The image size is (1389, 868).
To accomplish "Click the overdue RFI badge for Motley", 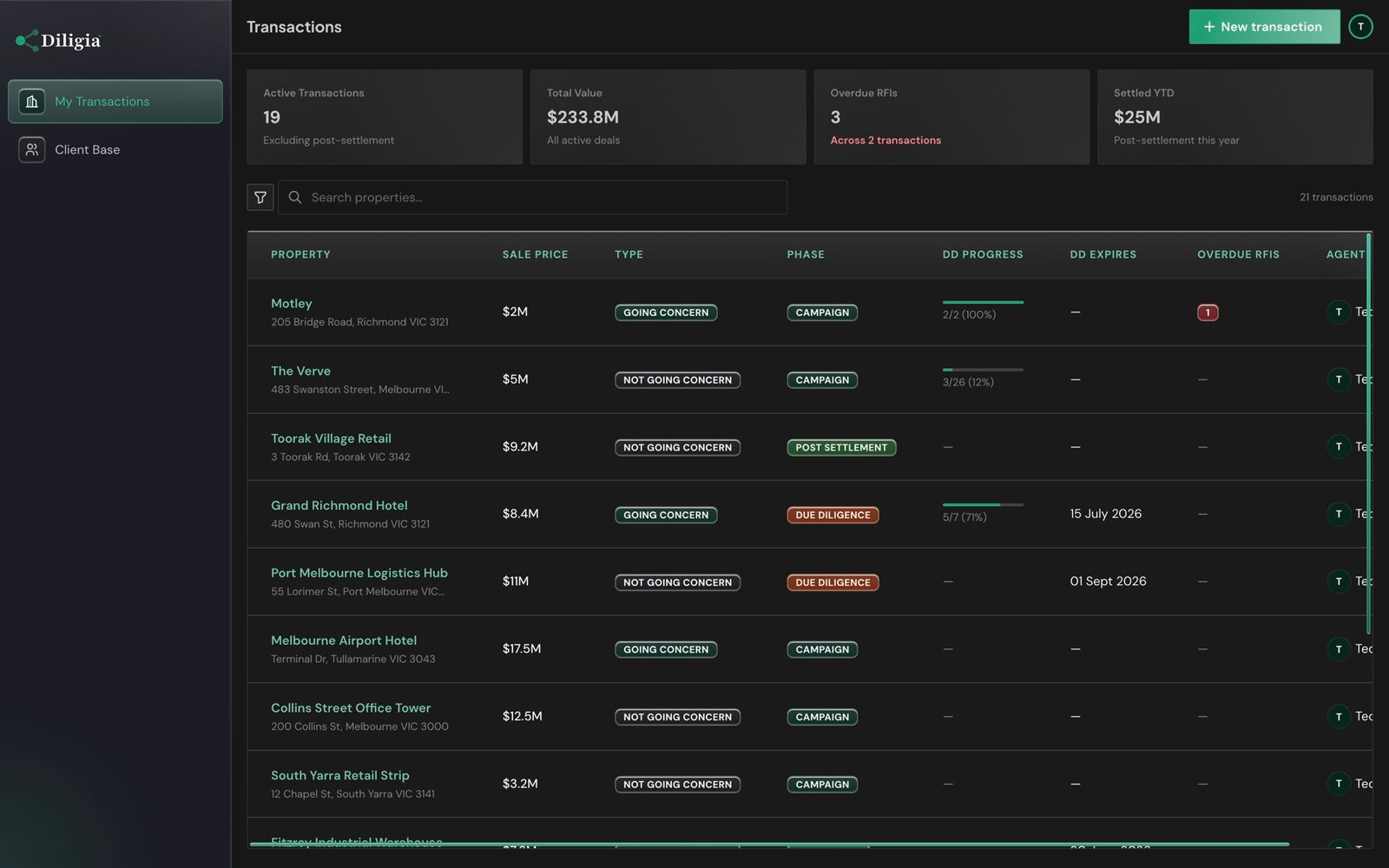I will 1208,312.
